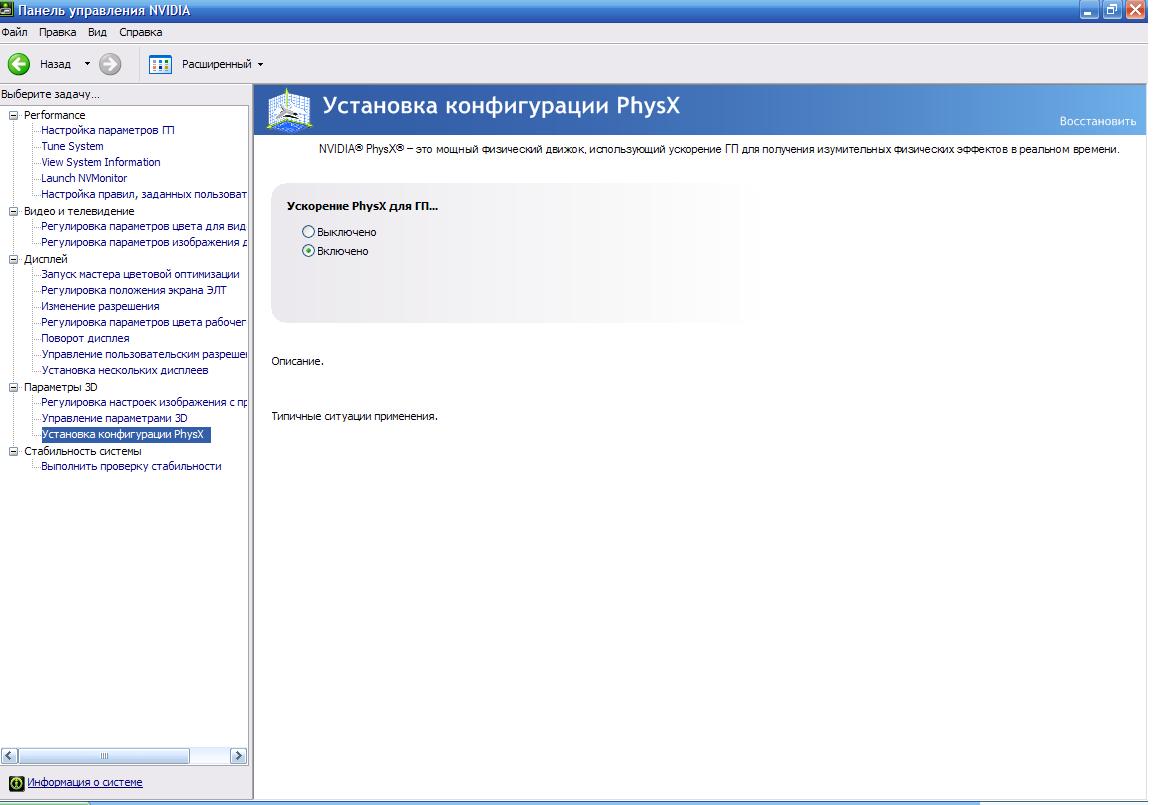Open the Назад history dropdown arrow
Viewport: 1153px width, 805px height.
tap(87, 64)
